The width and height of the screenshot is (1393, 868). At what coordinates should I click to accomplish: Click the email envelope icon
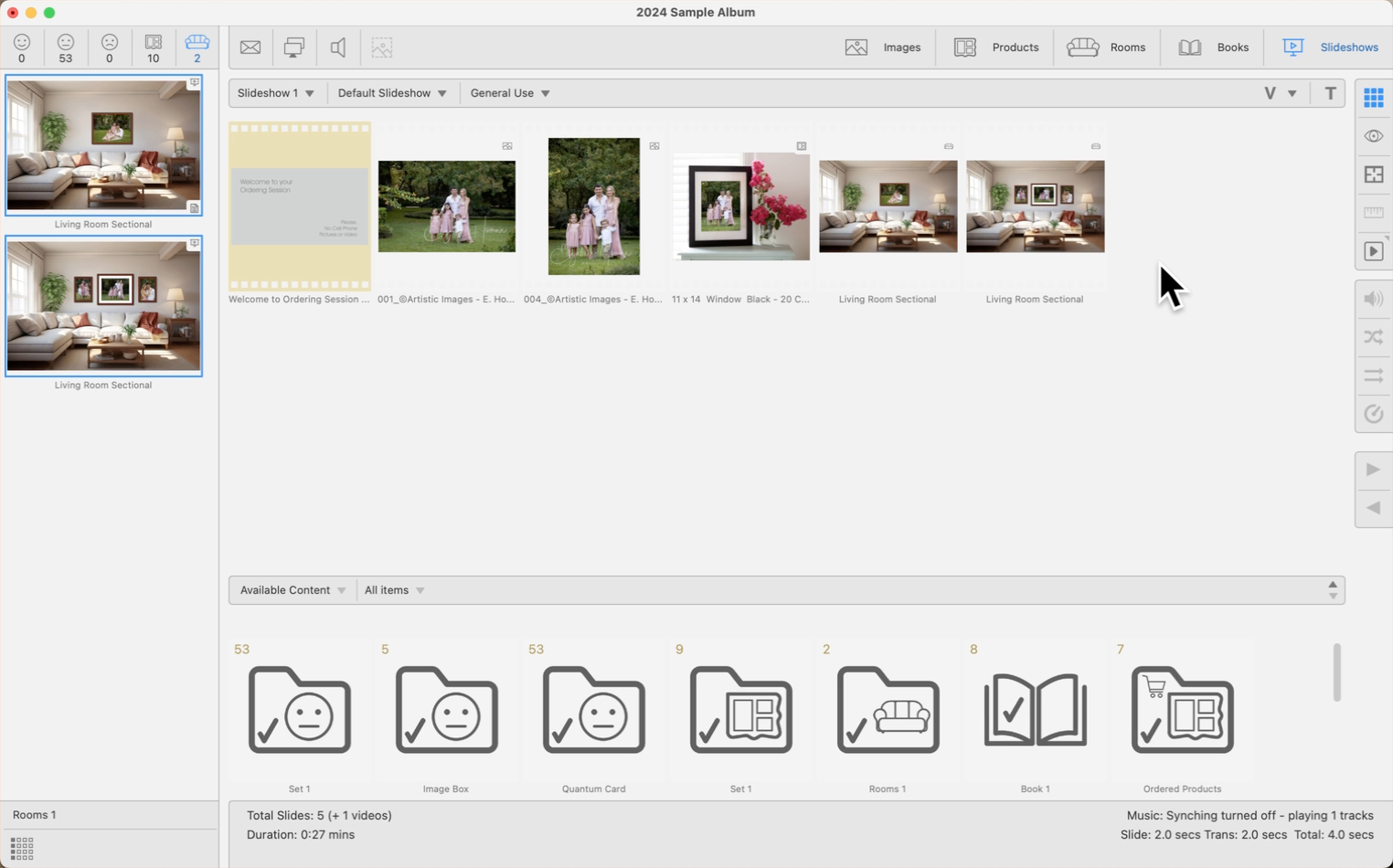[x=250, y=48]
